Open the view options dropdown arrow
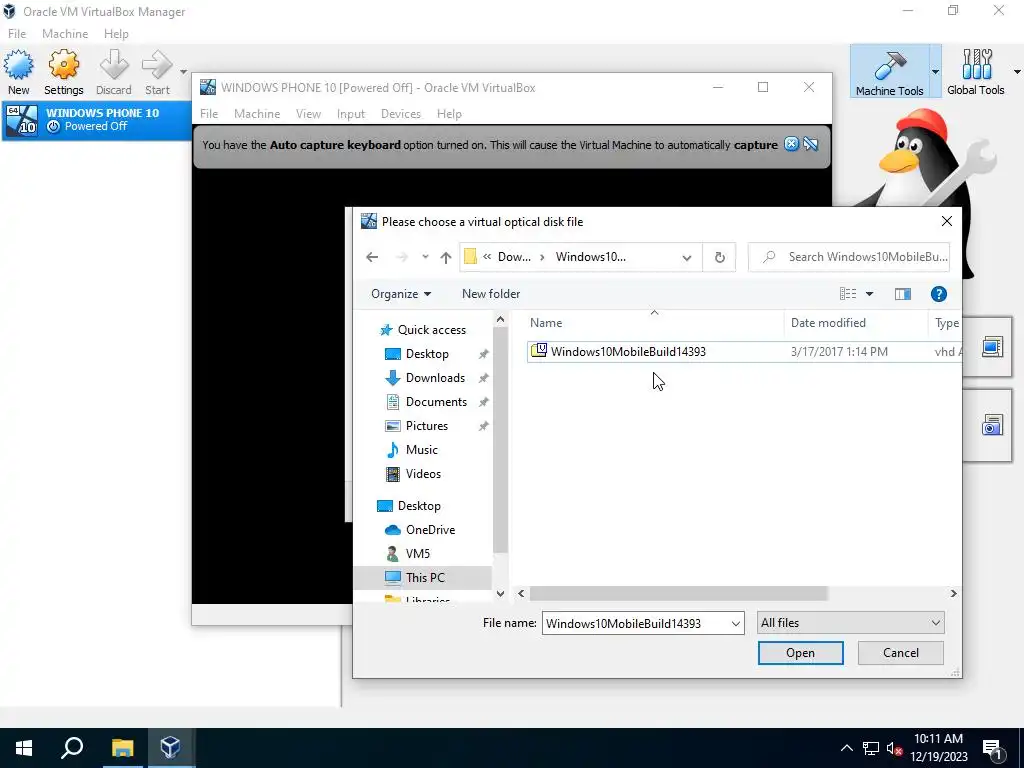 click(x=869, y=294)
